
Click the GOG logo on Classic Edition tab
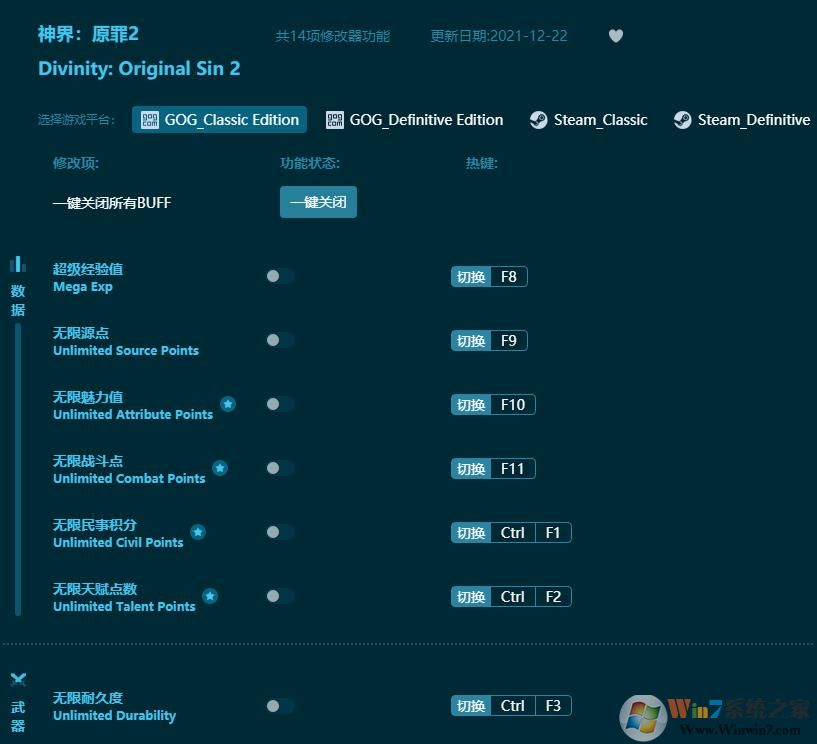[150, 120]
